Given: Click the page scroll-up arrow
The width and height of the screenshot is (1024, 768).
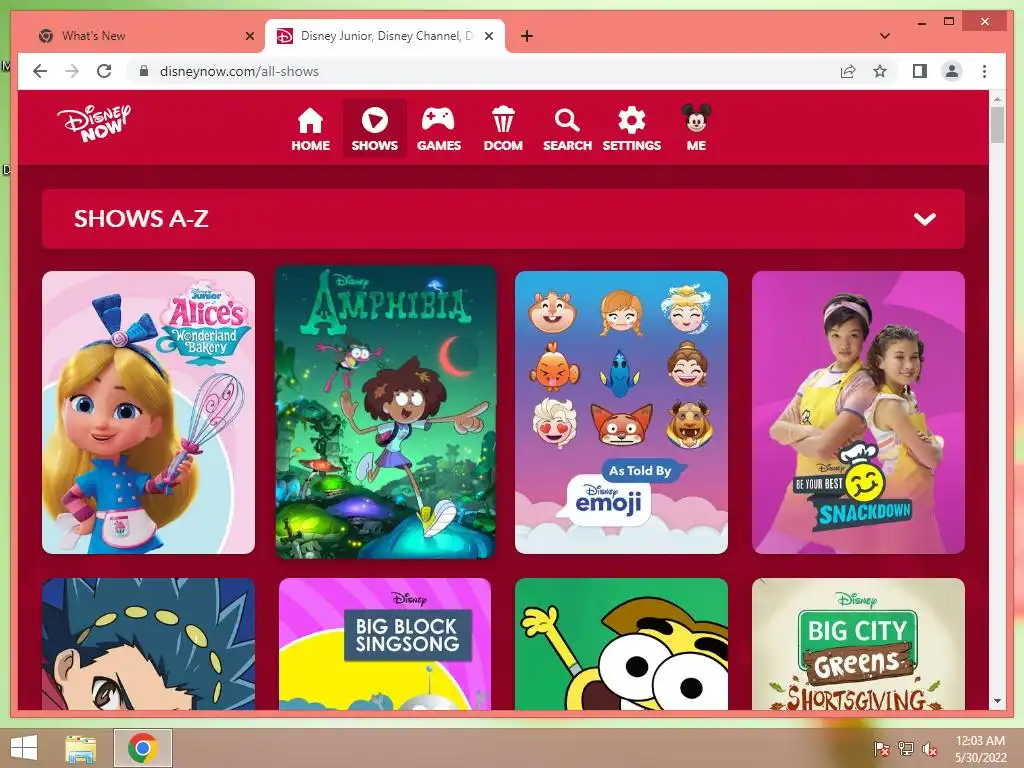Looking at the screenshot, I should 997,99.
